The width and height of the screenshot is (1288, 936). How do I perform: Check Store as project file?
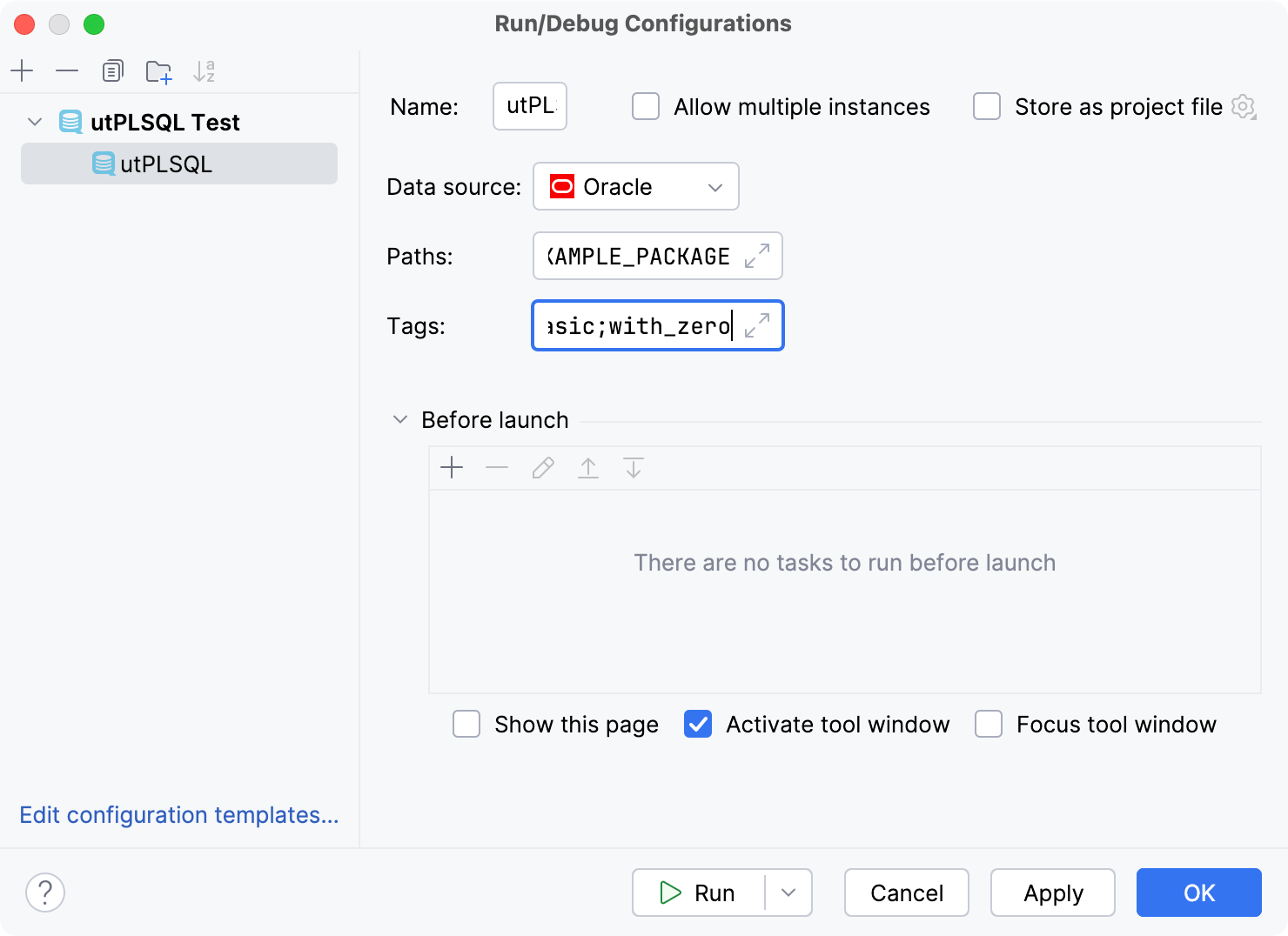(x=986, y=106)
